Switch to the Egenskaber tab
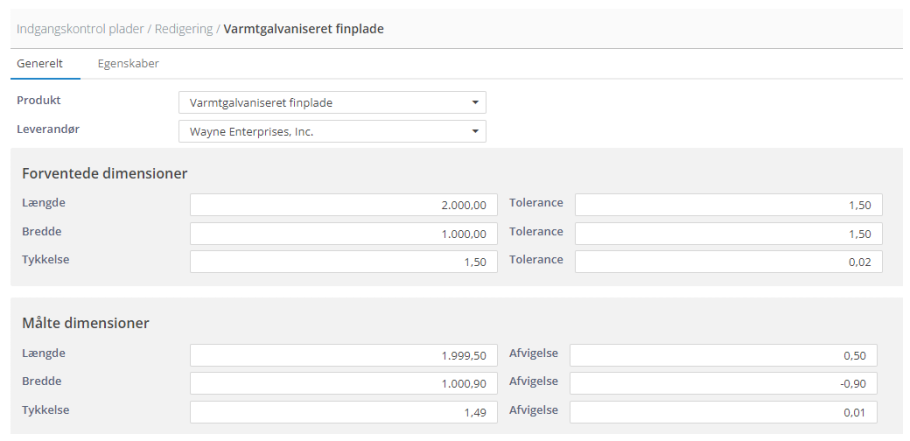 pos(128,64)
